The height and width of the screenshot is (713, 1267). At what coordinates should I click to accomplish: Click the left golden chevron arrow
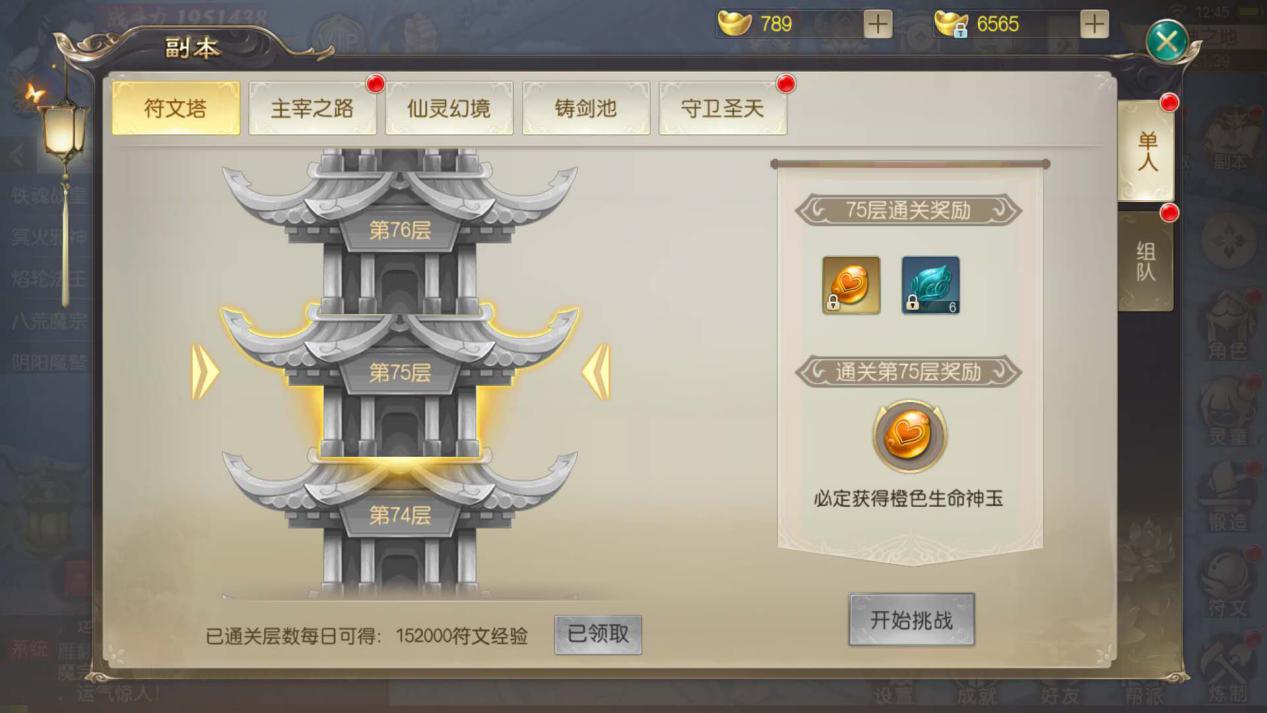point(204,372)
